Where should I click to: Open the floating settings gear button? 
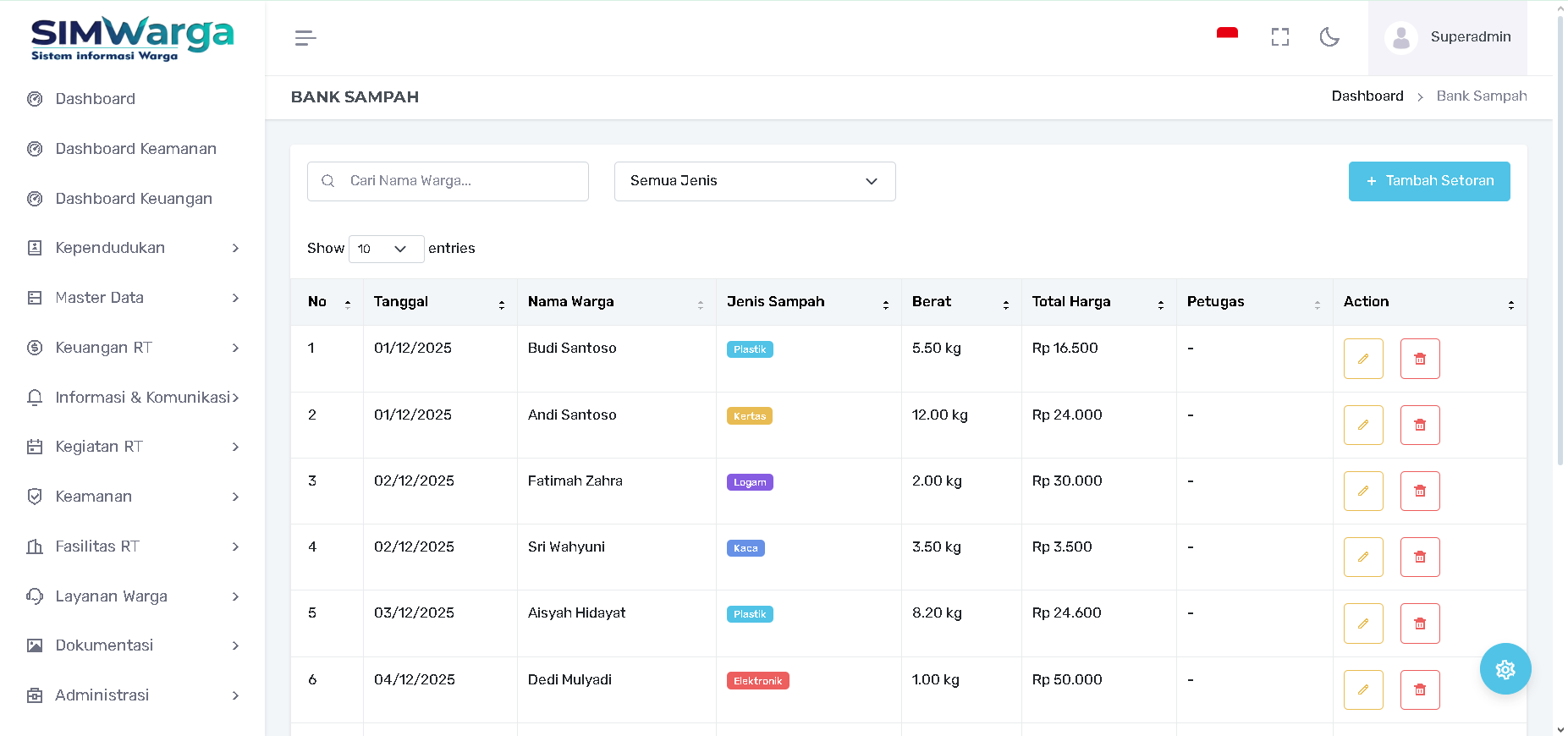pyautogui.click(x=1505, y=669)
